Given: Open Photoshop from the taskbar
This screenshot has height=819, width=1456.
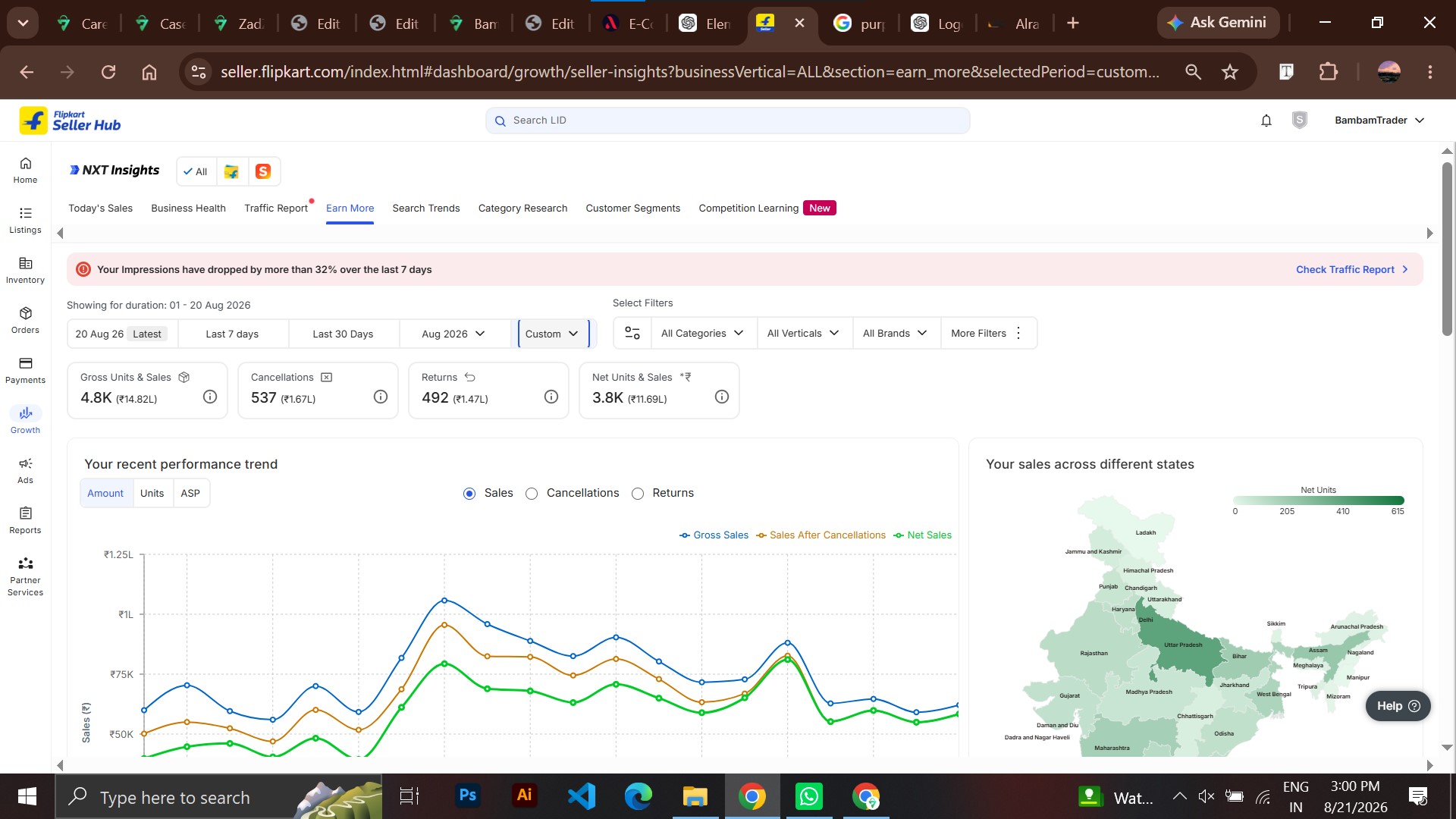Looking at the screenshot, I should [x=468, y=796].
